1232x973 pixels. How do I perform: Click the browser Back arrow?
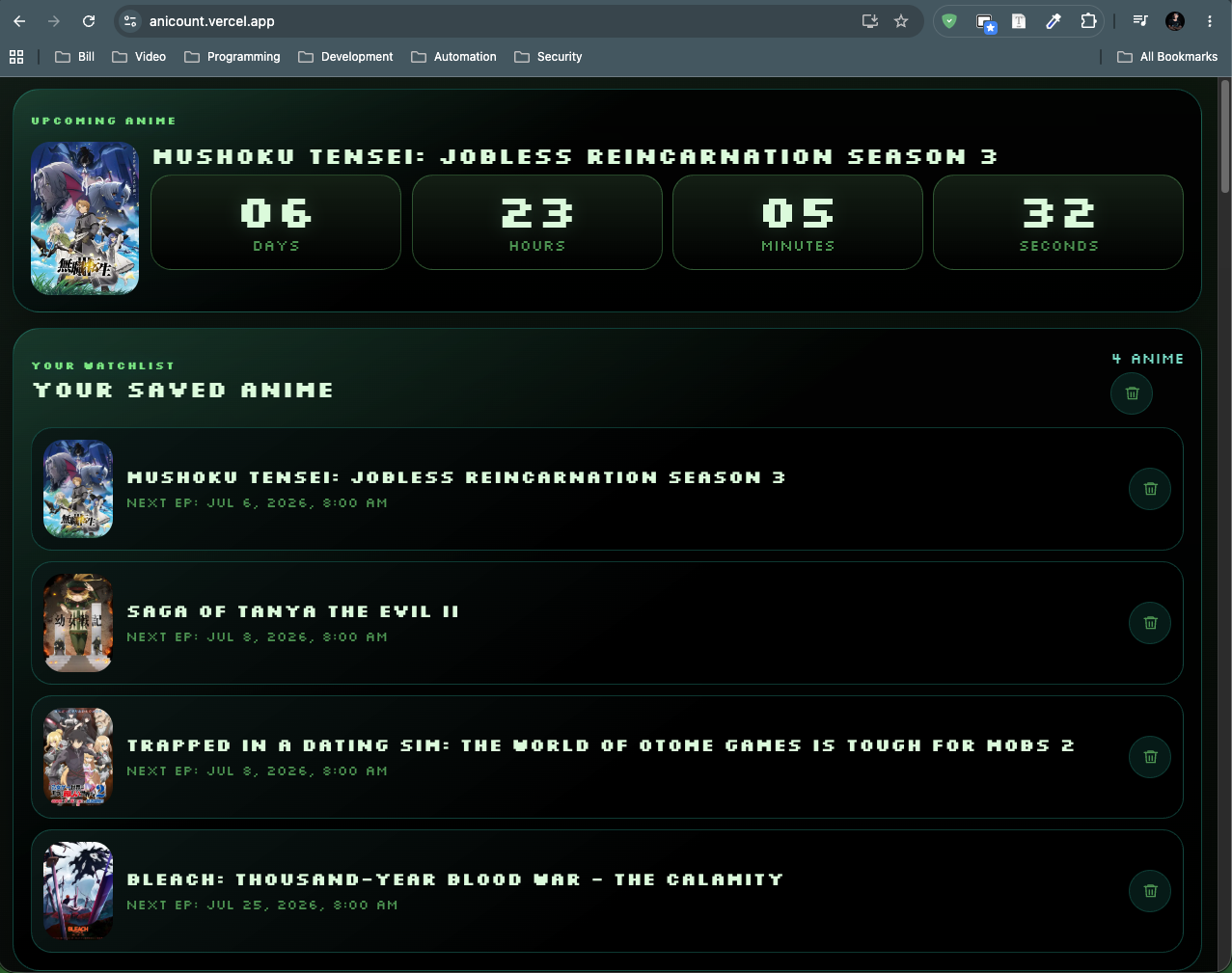(x=19, y=21)
